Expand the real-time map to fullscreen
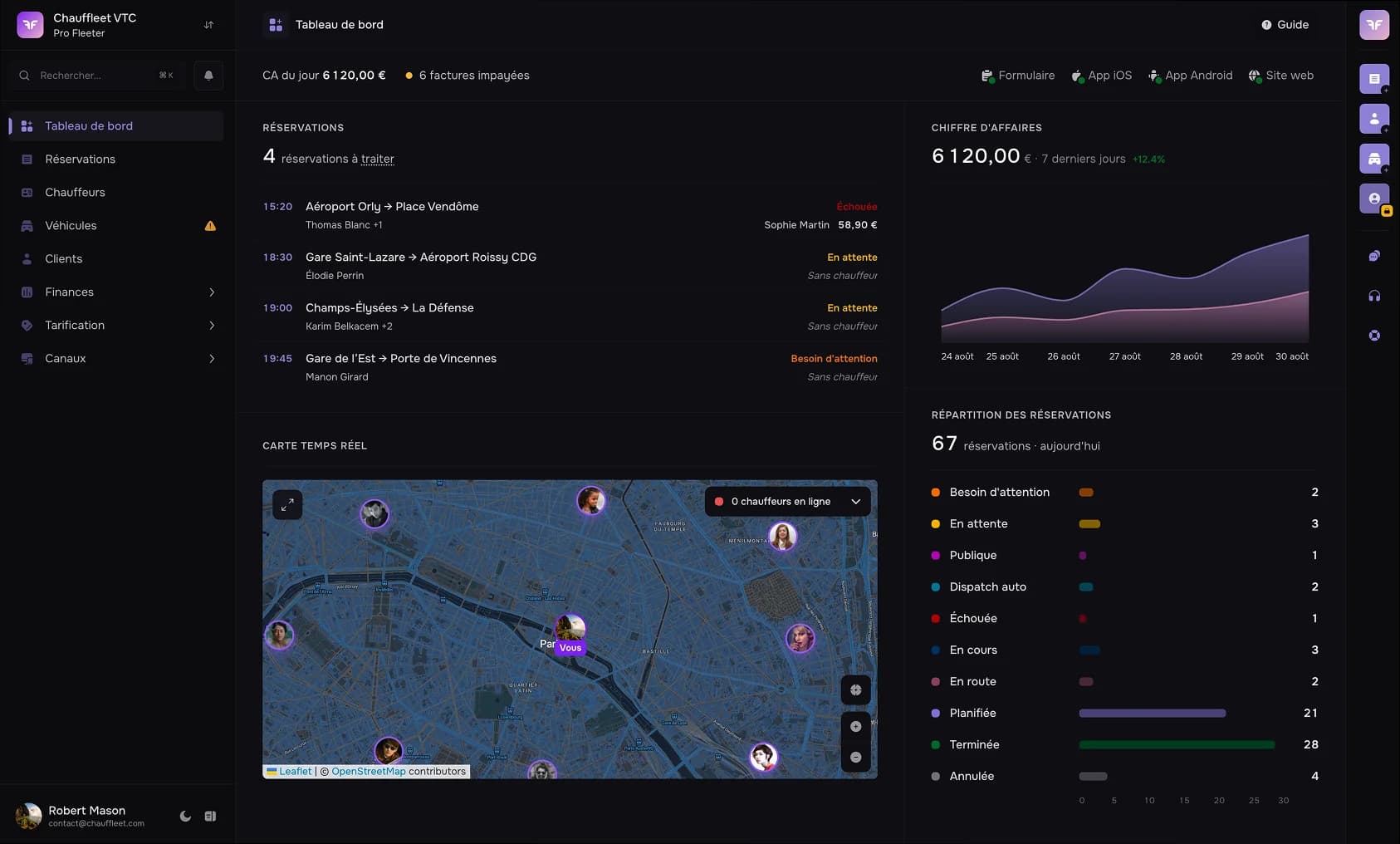The image size is (1400, 844). (287, 504)
